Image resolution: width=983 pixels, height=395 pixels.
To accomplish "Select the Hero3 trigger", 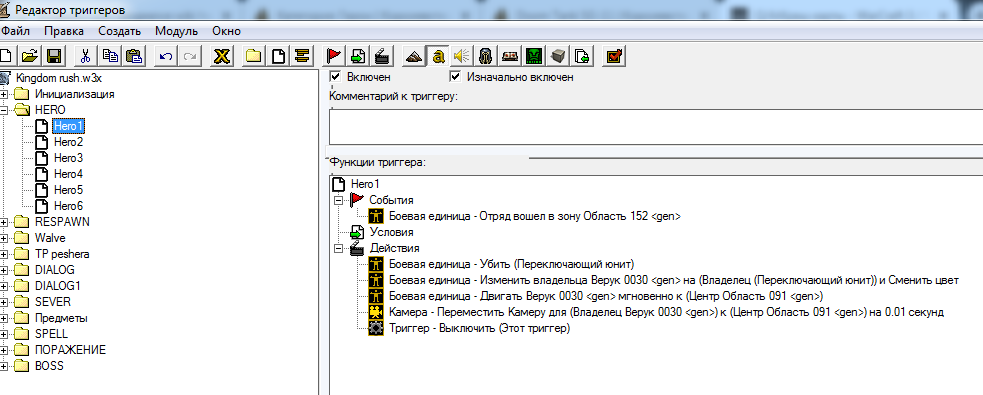I will 68,158.
